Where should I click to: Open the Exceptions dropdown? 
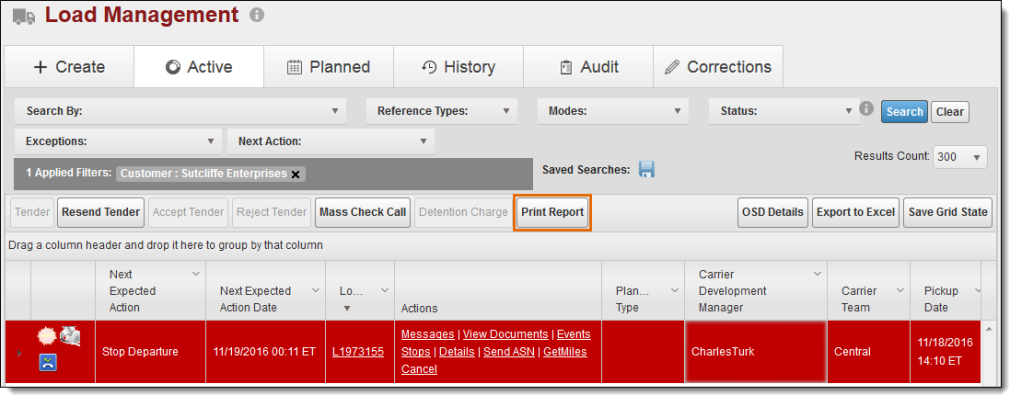coord(118,141)
